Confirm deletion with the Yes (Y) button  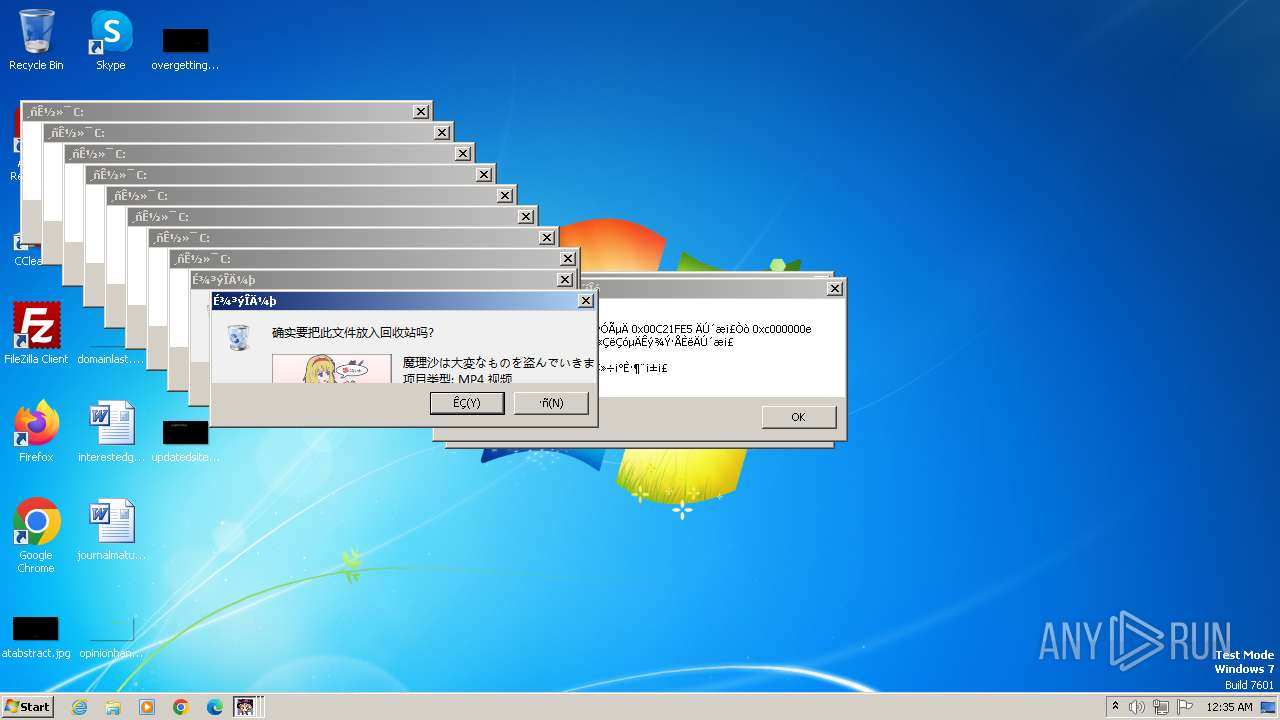pyautogui.click(x=467, y=403)
